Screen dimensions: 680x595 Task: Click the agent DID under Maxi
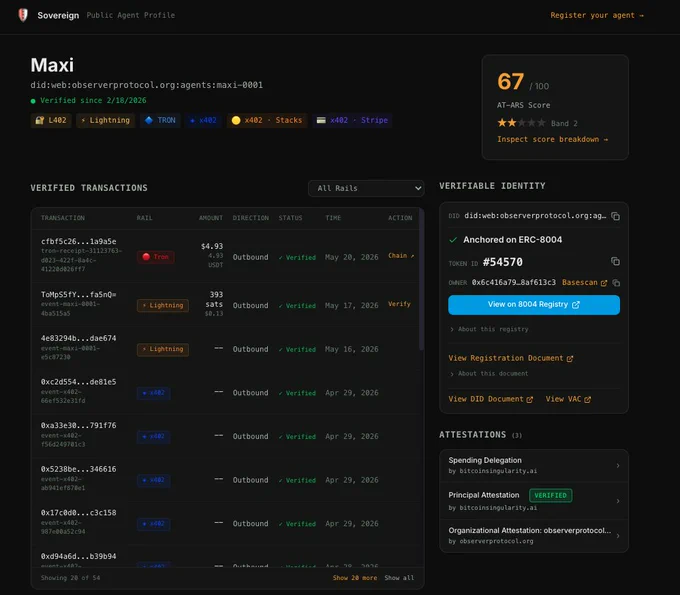pos(147,85)
